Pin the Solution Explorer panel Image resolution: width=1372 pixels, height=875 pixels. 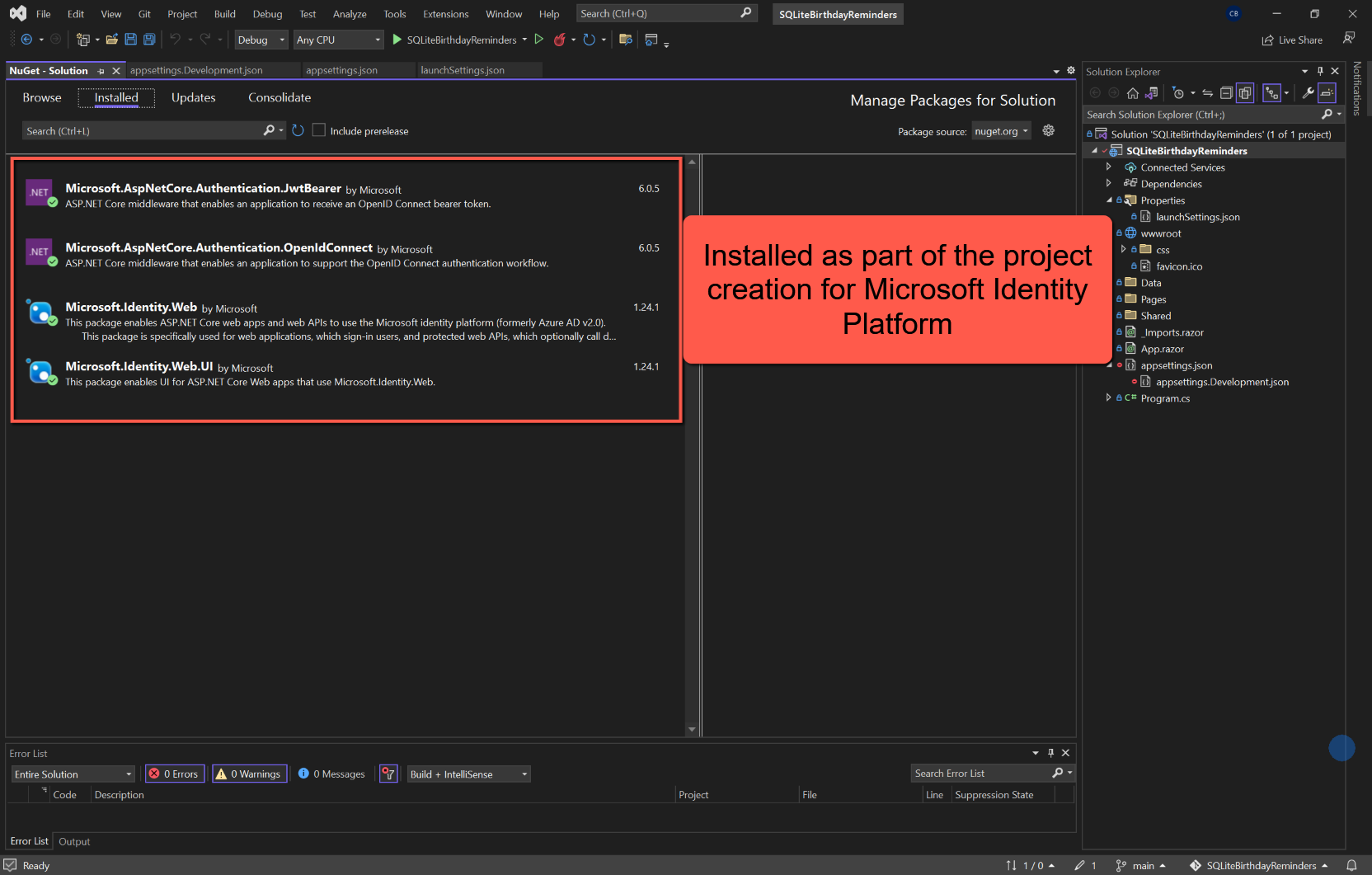[1320, 71]
